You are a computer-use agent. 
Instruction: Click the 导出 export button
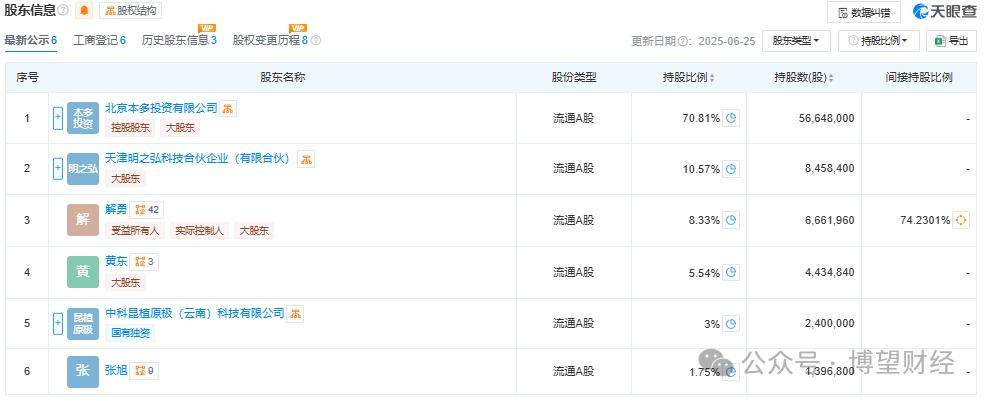951,41
